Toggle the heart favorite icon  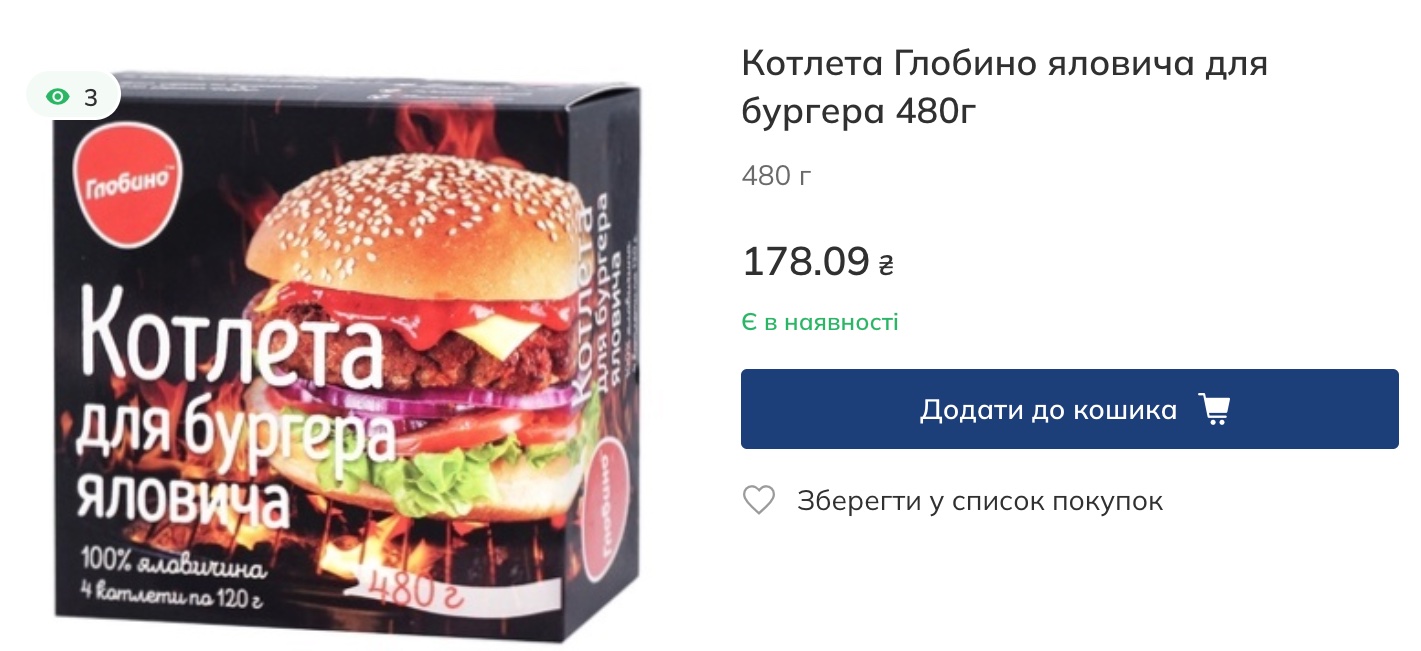(x=759, y=500)
